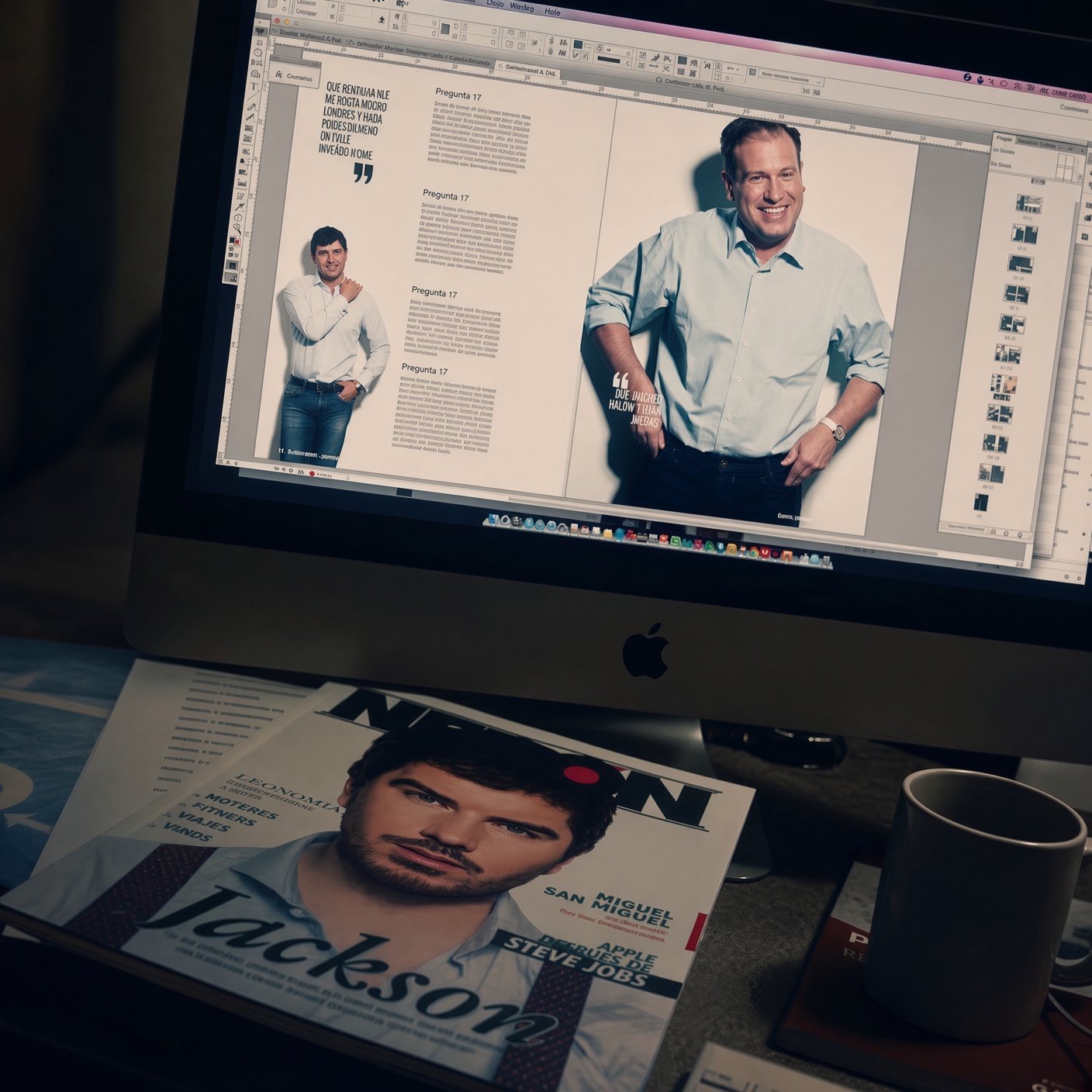Switch to the tab beside Pages in the panel

1036,143
